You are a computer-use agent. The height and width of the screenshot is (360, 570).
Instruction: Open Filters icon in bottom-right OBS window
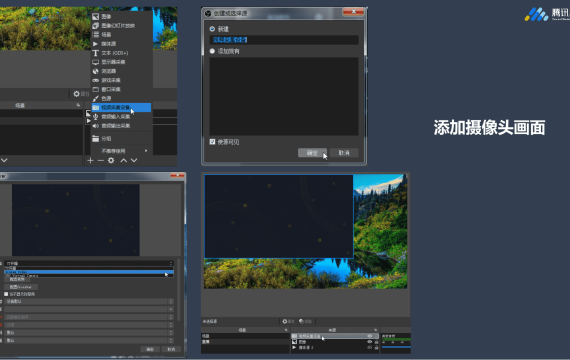pos(301,321)
